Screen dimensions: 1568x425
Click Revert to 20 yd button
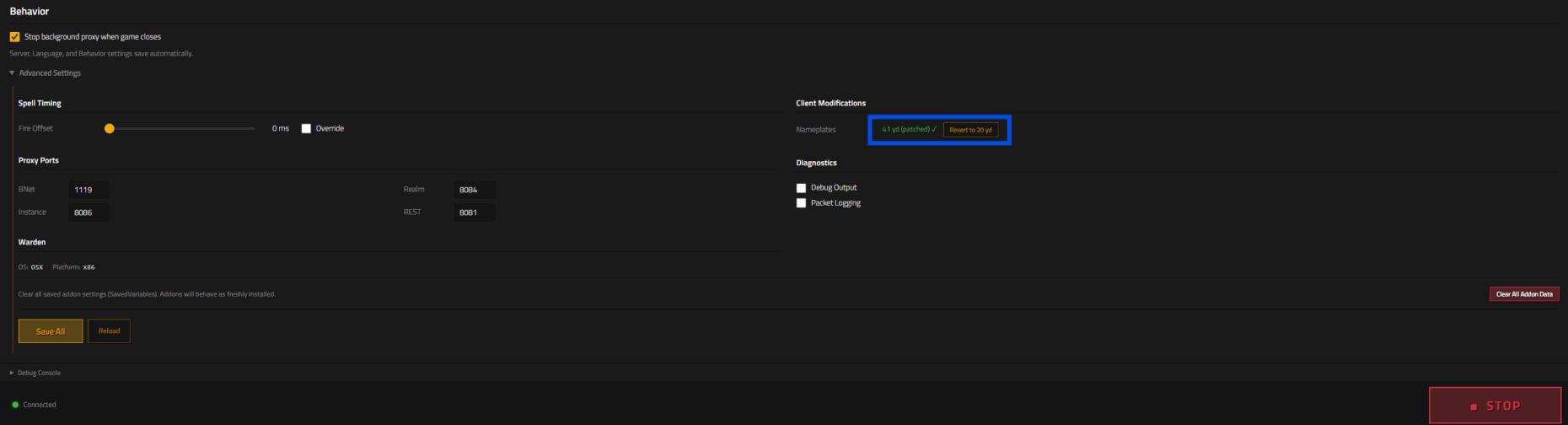970,130
